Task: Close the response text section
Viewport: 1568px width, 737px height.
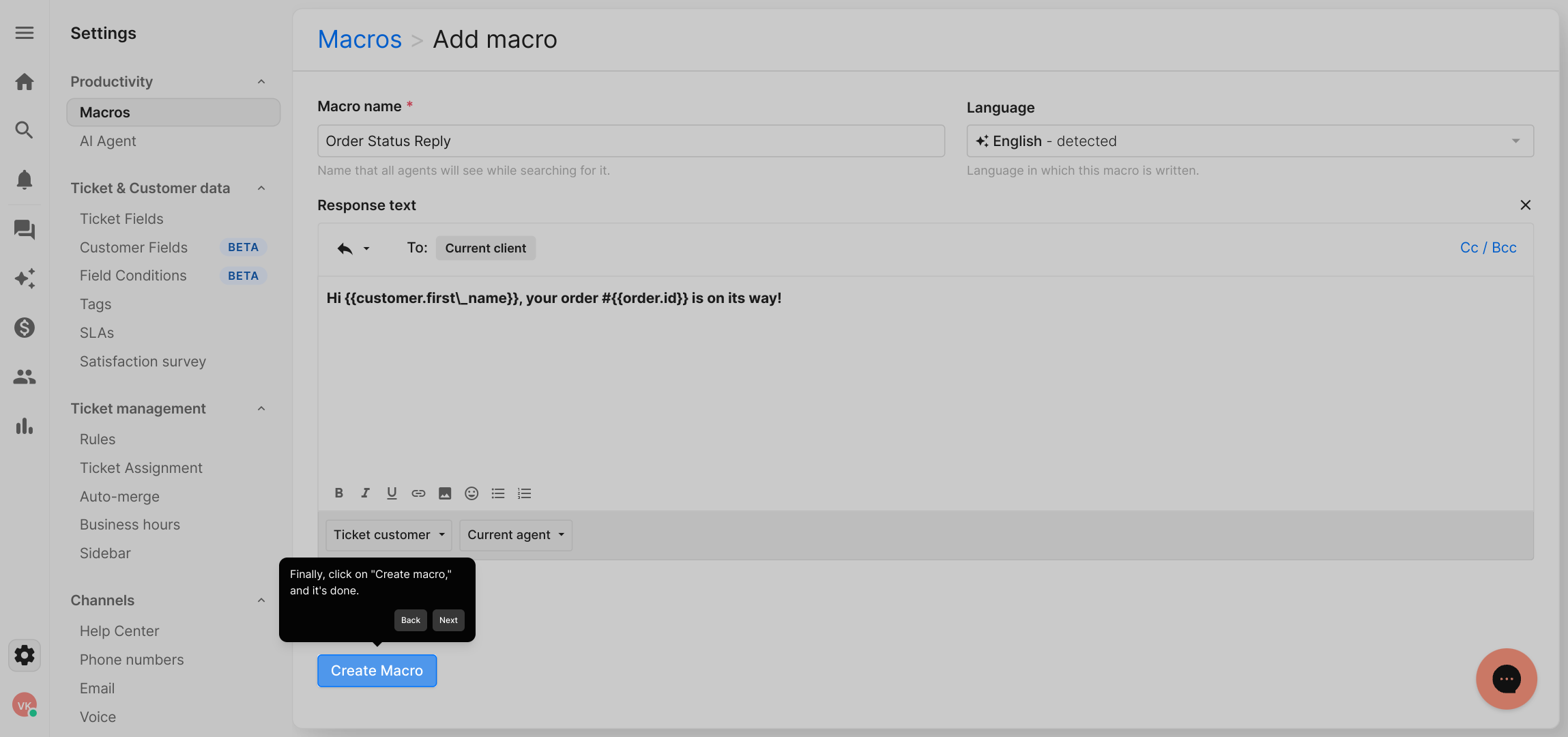Action: (1526, 205)
